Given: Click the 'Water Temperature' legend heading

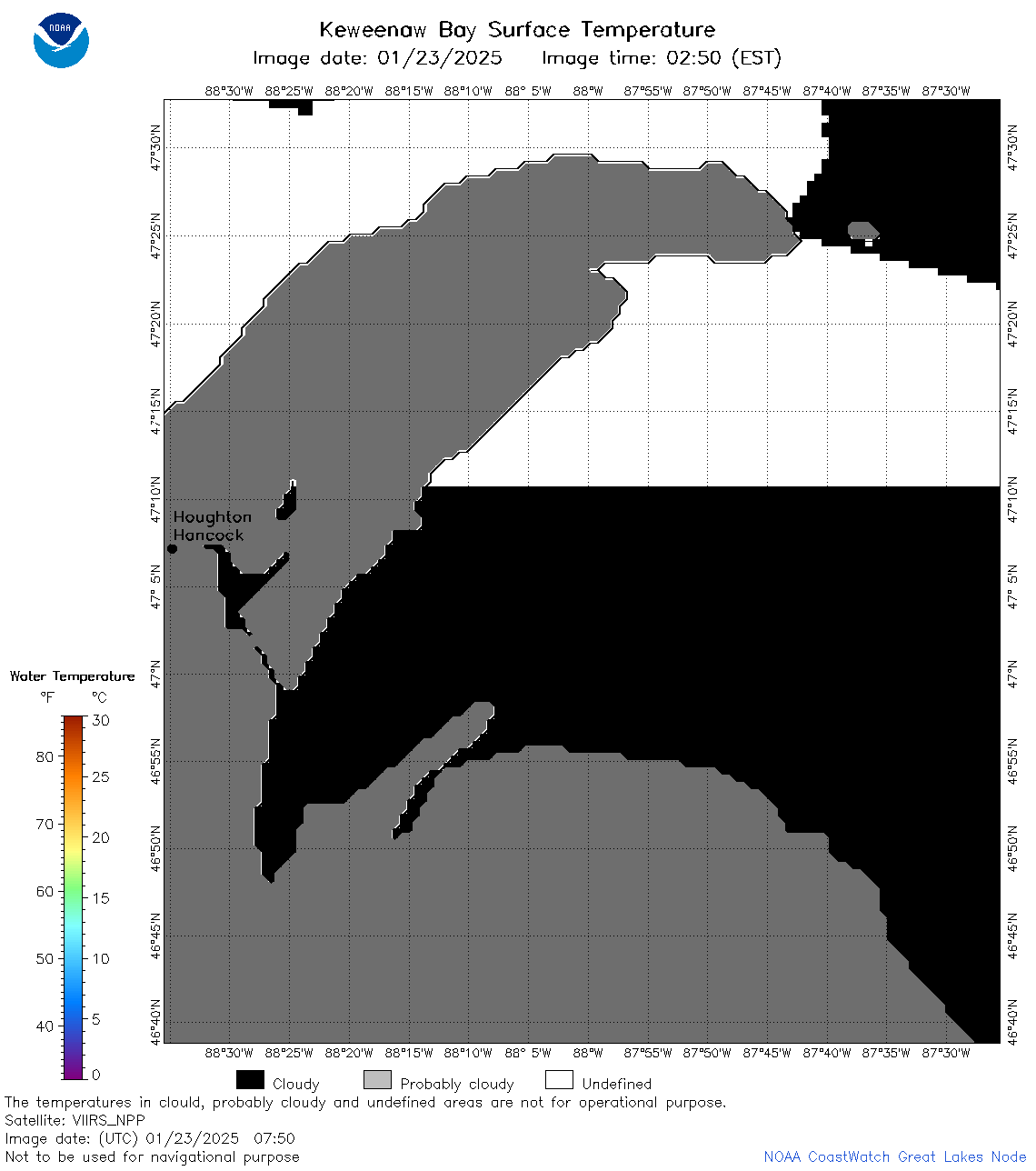Looking at the screenshot, I should coord(72,676).
